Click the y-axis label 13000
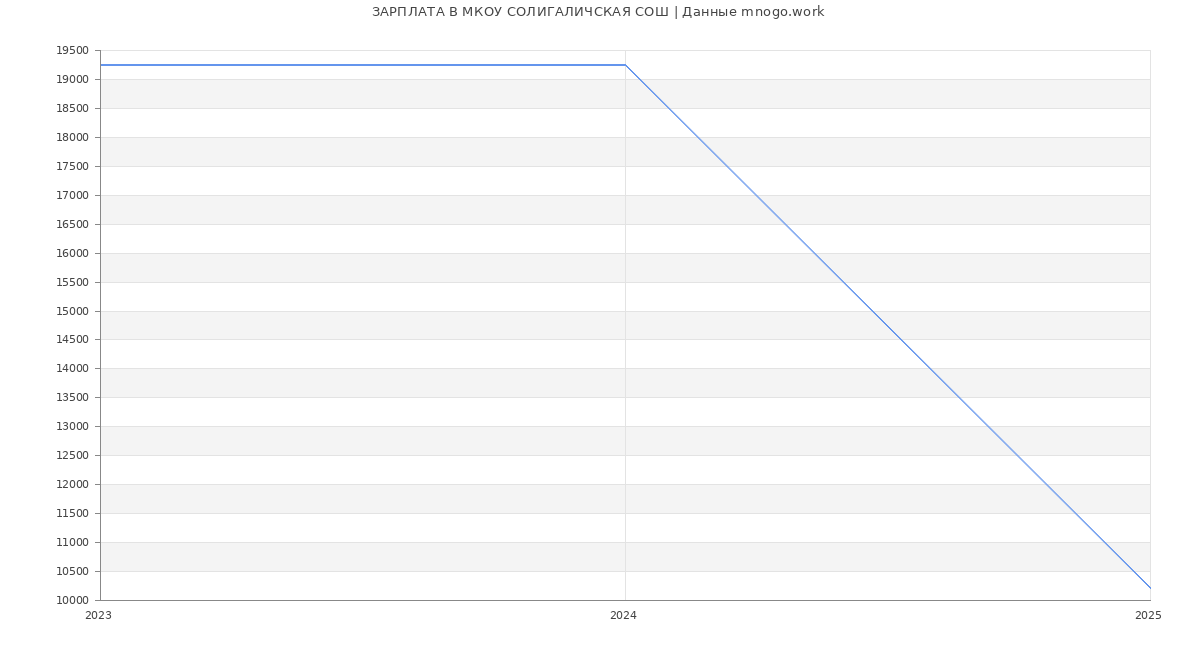 [73, 427]
